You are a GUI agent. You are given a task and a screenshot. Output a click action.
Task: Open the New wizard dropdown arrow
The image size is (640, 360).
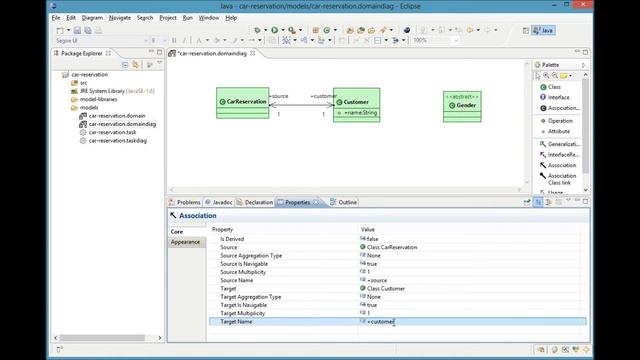pyautogui.click(x=68, y=30)
